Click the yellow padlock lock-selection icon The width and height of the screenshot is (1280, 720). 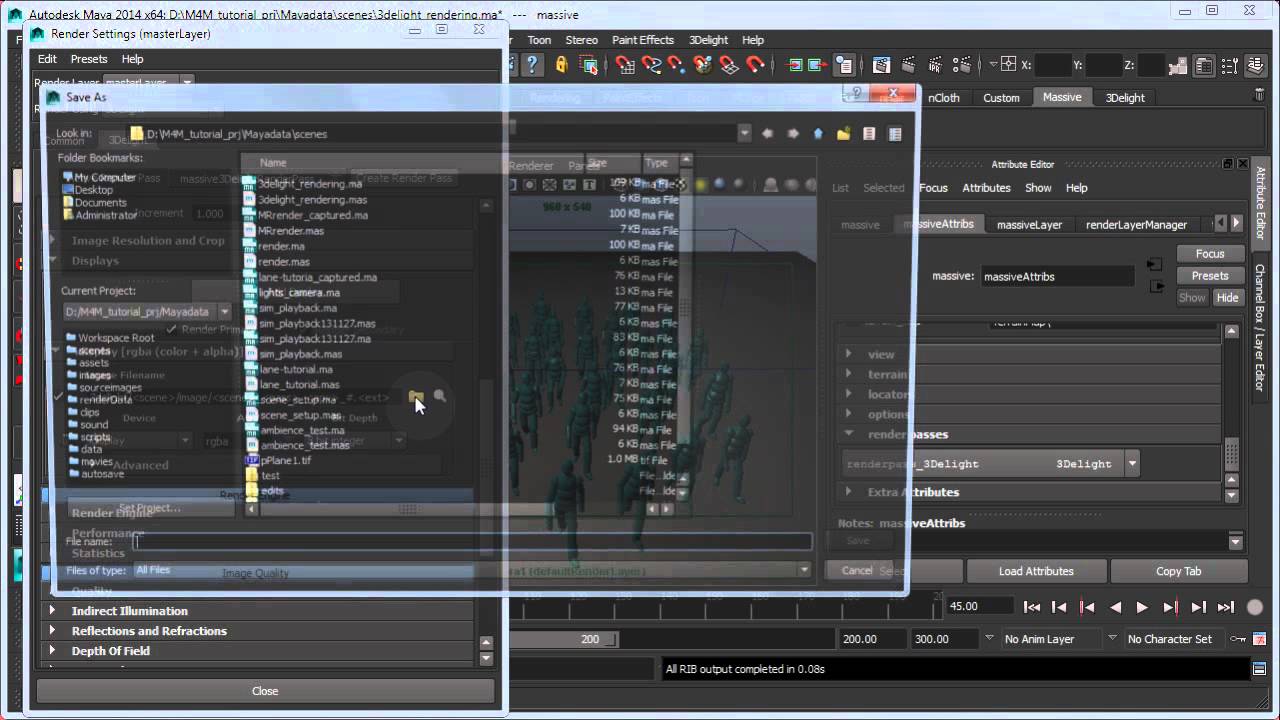click(x=561, y=65)
